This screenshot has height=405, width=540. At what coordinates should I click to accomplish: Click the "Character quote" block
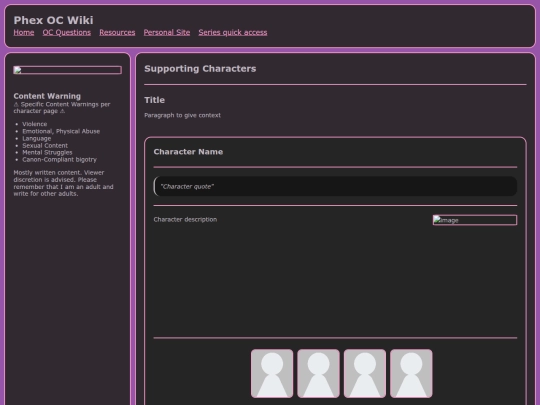click(x=335, y=186)
